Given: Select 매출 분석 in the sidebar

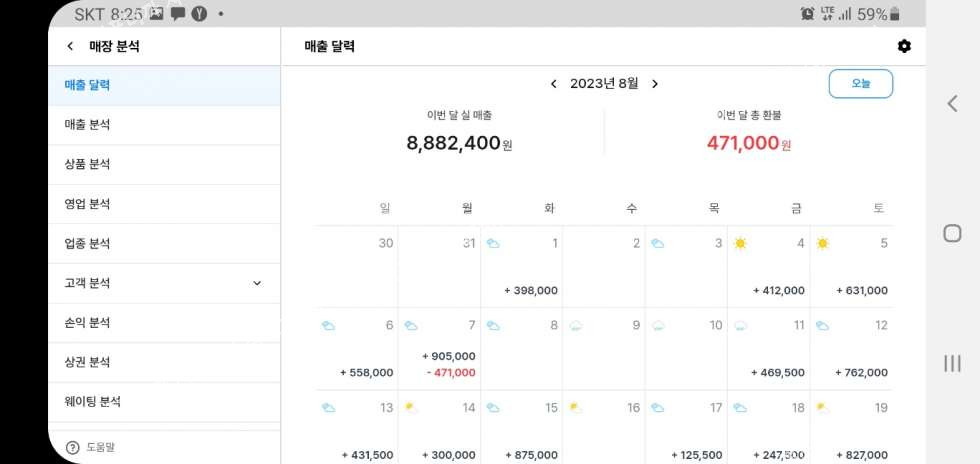Looking at the screenshot, I should 87,125.
